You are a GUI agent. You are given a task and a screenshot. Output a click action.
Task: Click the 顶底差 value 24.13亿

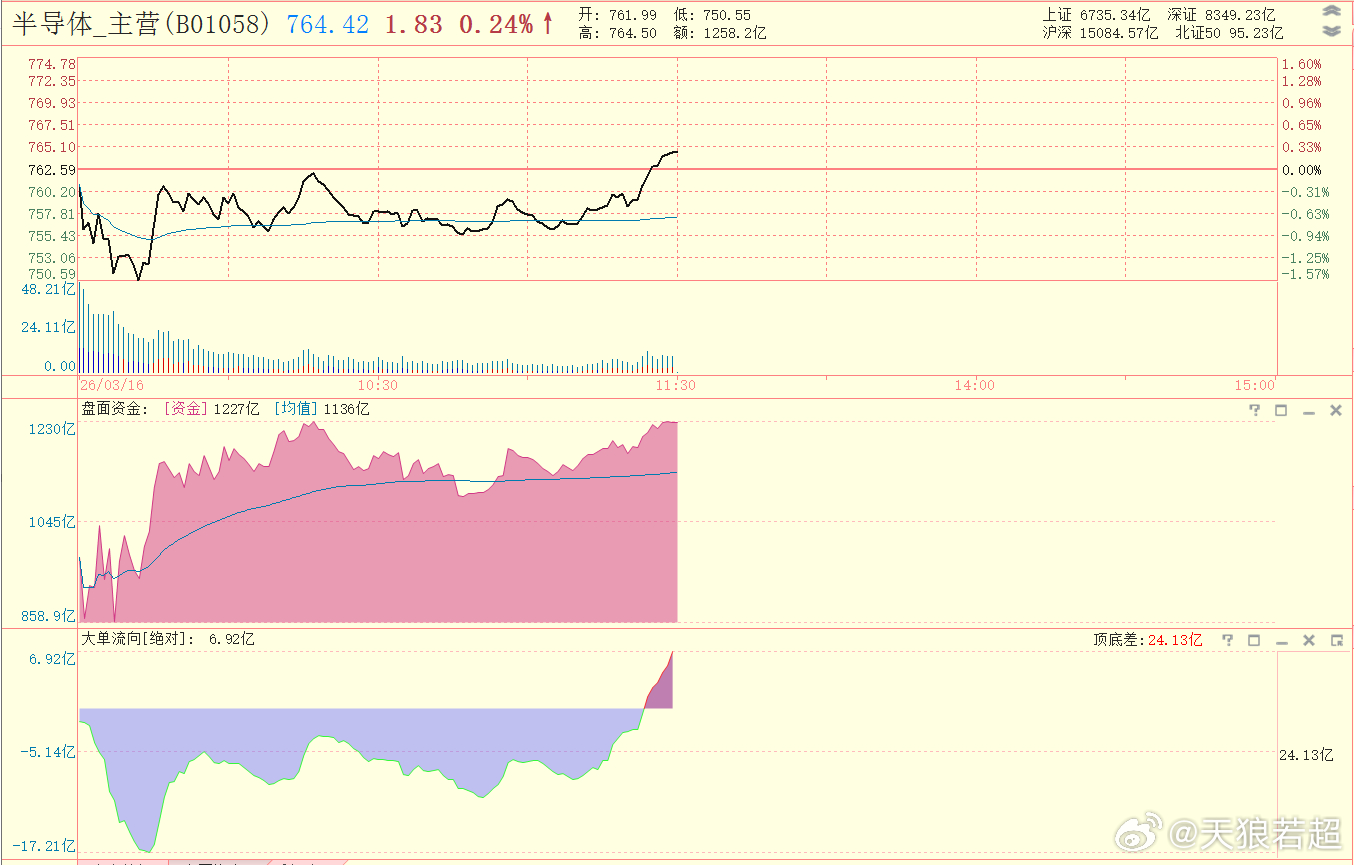1177,640
